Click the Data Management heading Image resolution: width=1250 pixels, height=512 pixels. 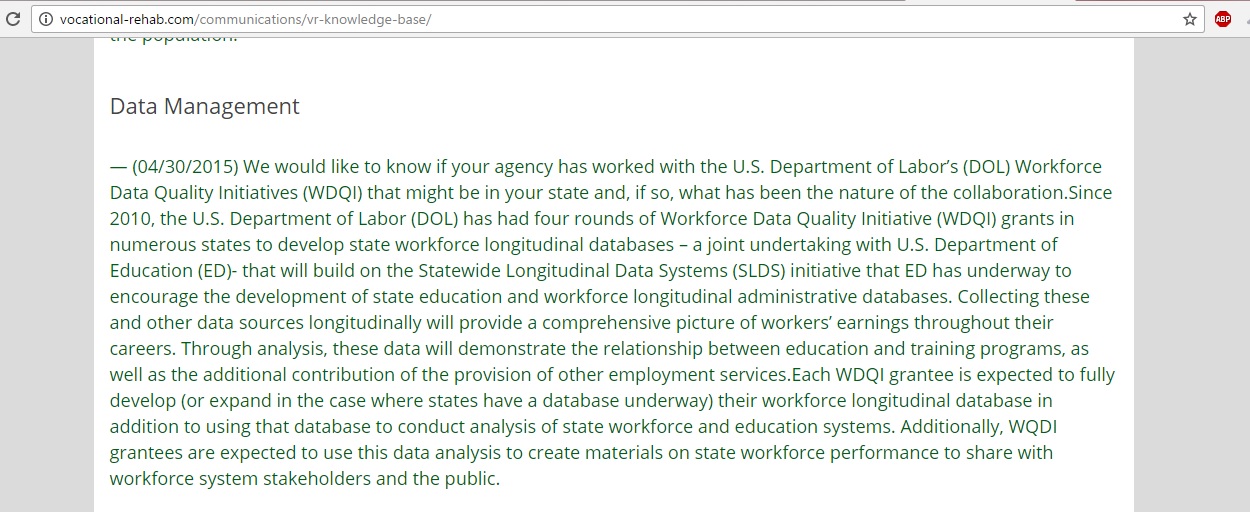coord(205,106)
